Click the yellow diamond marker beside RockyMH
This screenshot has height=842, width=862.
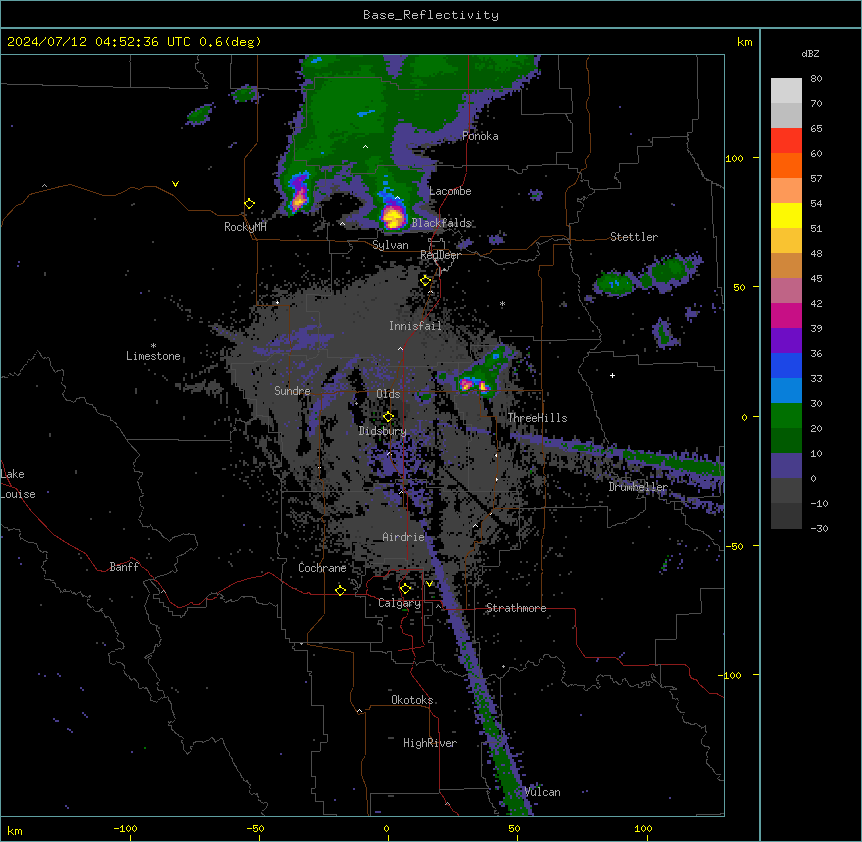250,204
